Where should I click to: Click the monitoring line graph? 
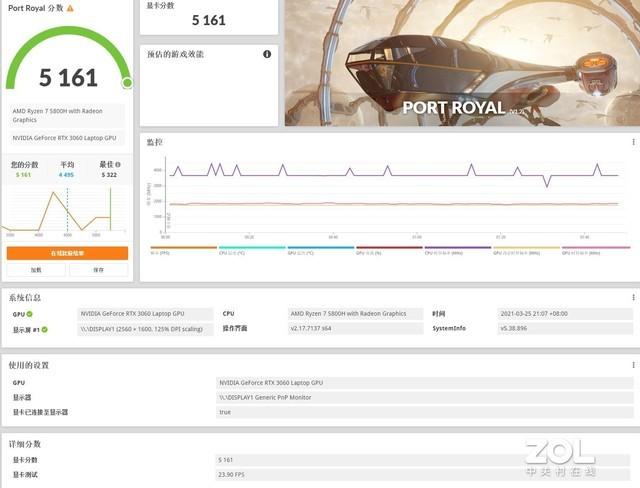click(x=394, y=196)
